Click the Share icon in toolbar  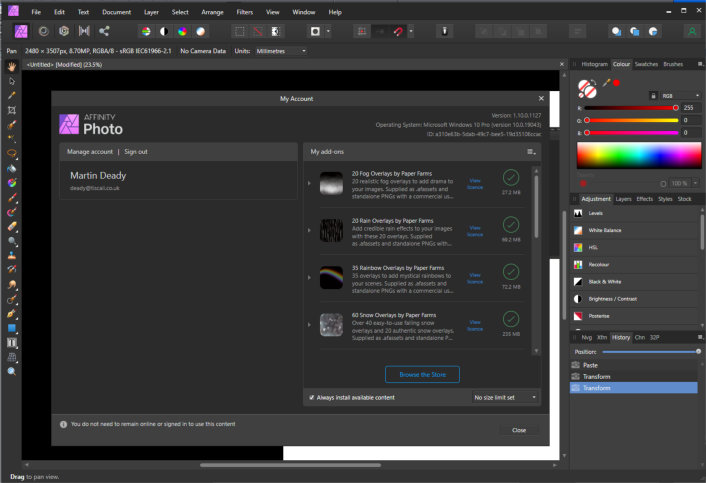104,31
